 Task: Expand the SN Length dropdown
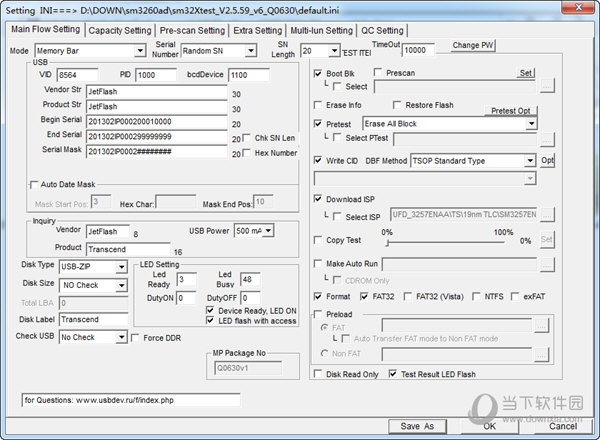[x=334, y=51]
